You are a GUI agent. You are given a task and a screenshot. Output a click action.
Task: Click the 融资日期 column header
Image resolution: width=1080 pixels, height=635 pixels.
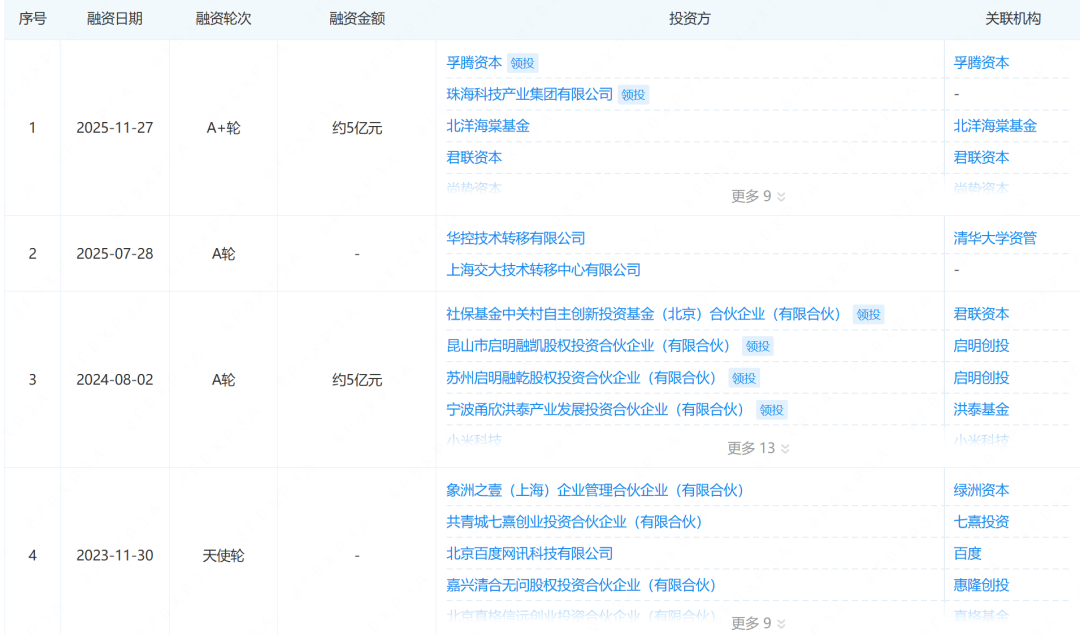115,19
